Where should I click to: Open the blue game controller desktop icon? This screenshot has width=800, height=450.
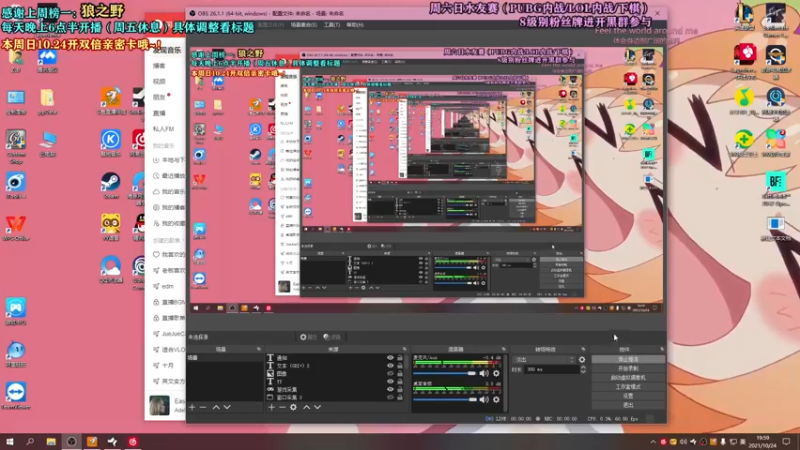16,311
